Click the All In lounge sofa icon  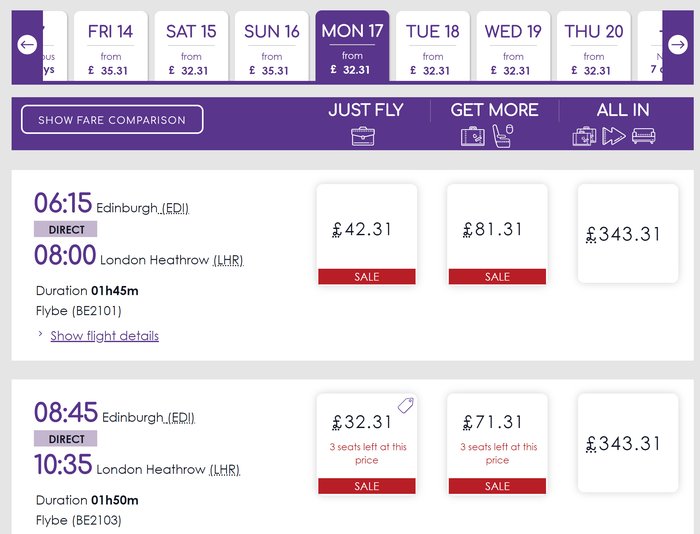(644, 136)
